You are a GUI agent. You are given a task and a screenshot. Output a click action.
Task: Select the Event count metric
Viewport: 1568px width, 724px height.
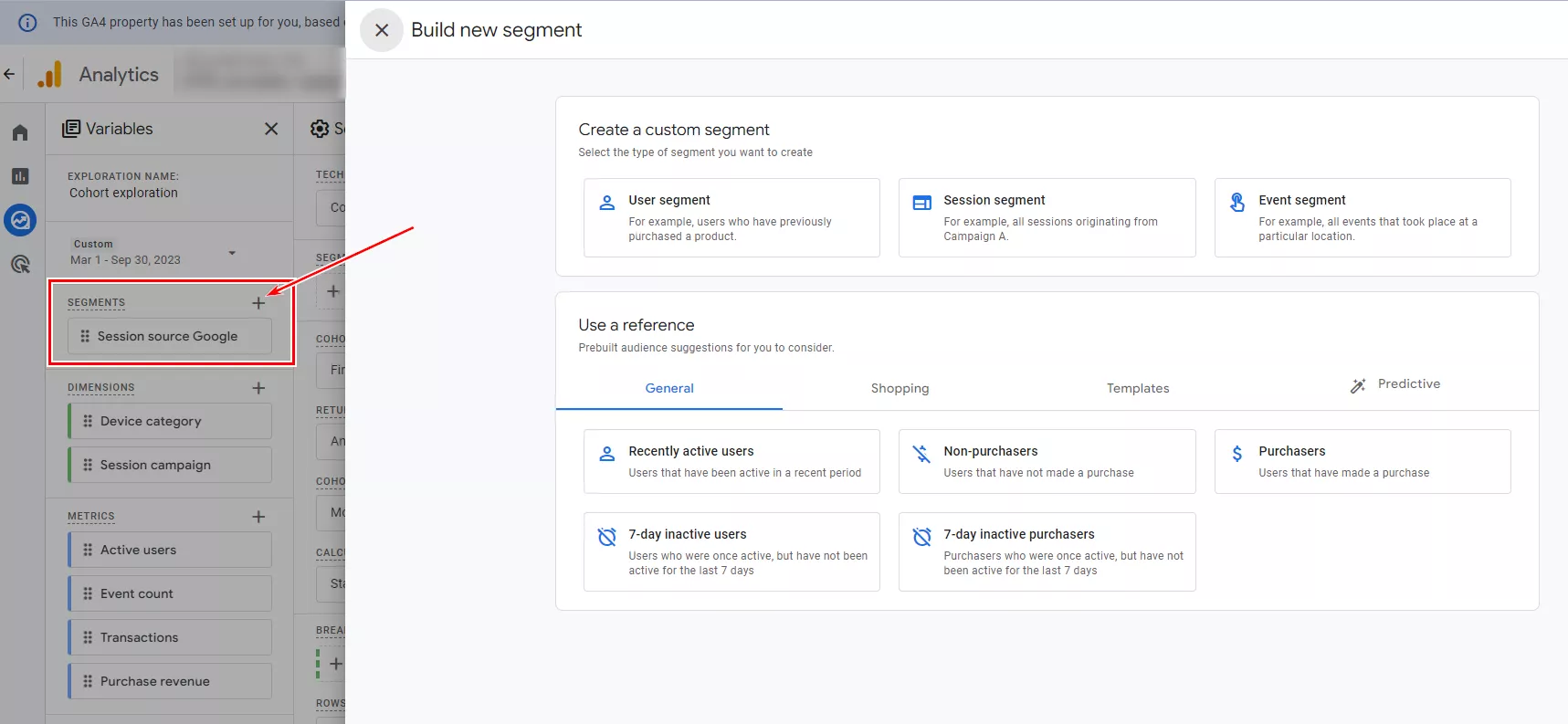coord(170,593)
